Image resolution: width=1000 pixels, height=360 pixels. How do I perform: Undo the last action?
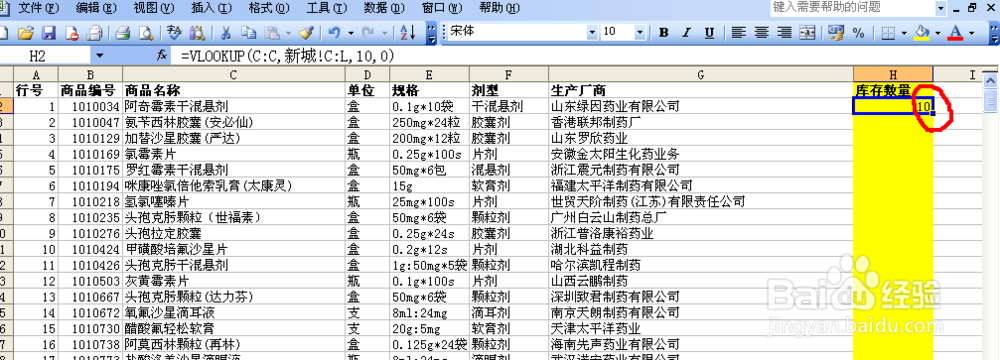[334, 33]
